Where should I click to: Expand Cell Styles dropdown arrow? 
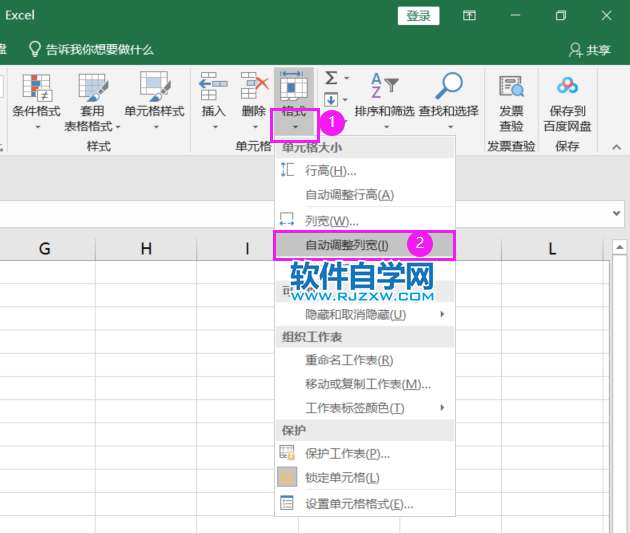click(x=156, y=127)
